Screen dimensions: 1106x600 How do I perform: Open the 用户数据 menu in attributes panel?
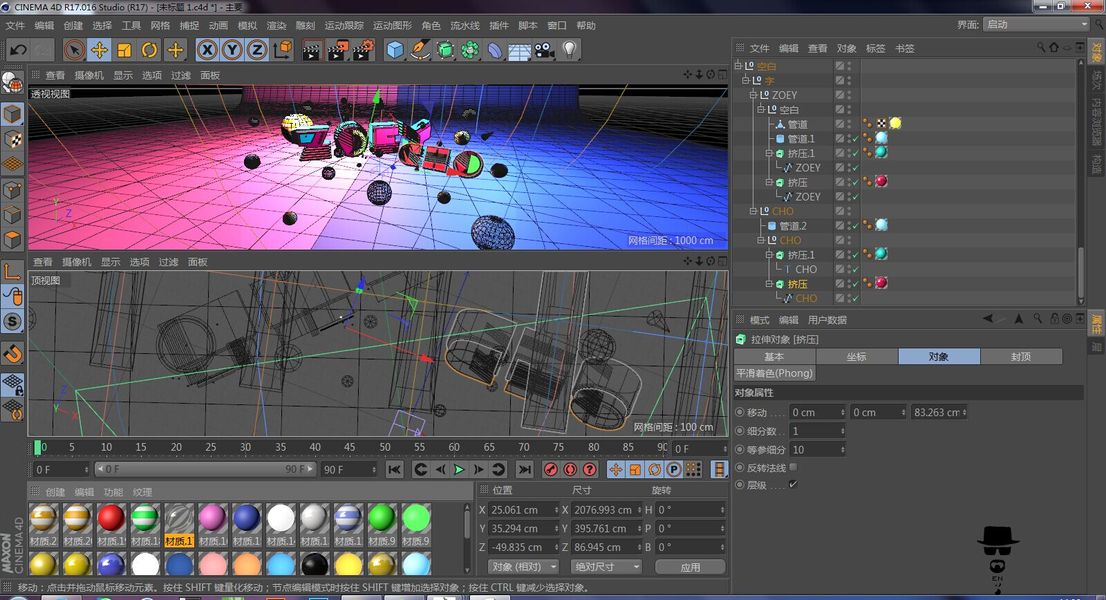(x=827, y=320)
